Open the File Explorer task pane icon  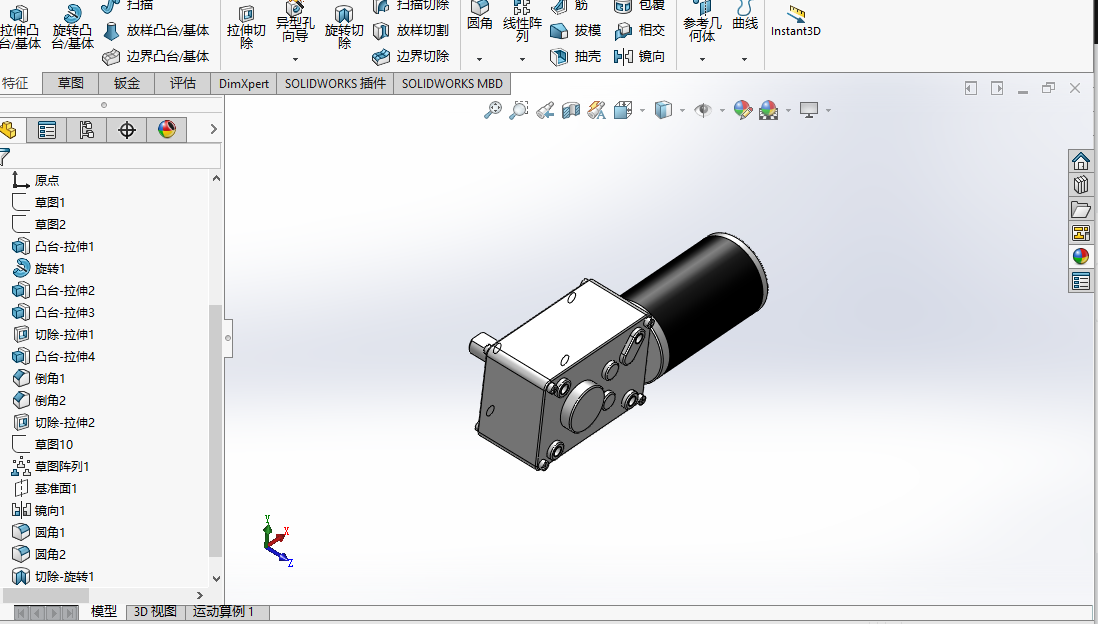coord(1080,209)
